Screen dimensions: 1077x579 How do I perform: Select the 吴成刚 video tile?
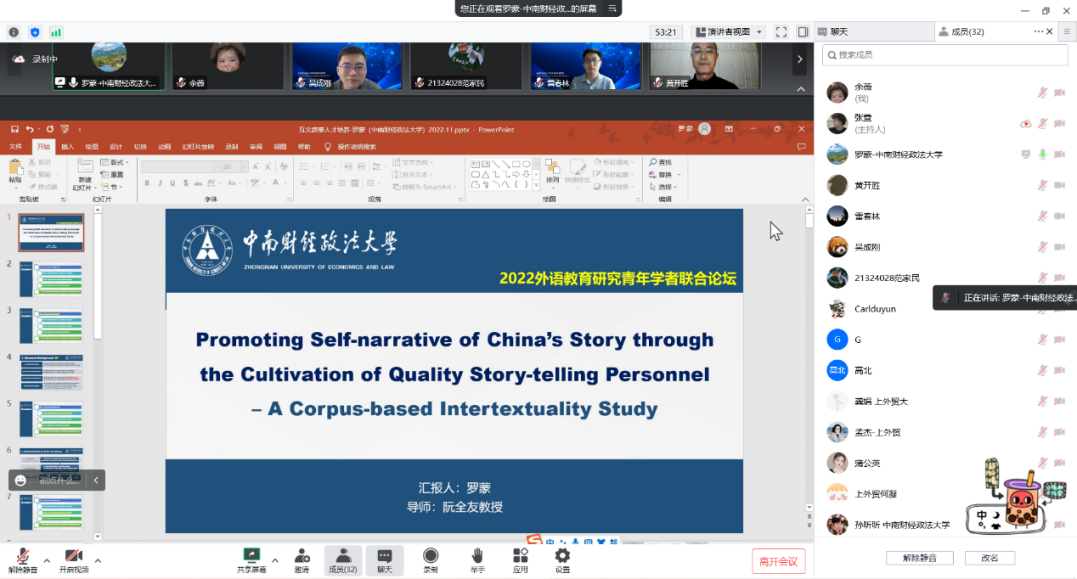coord(347,66)
